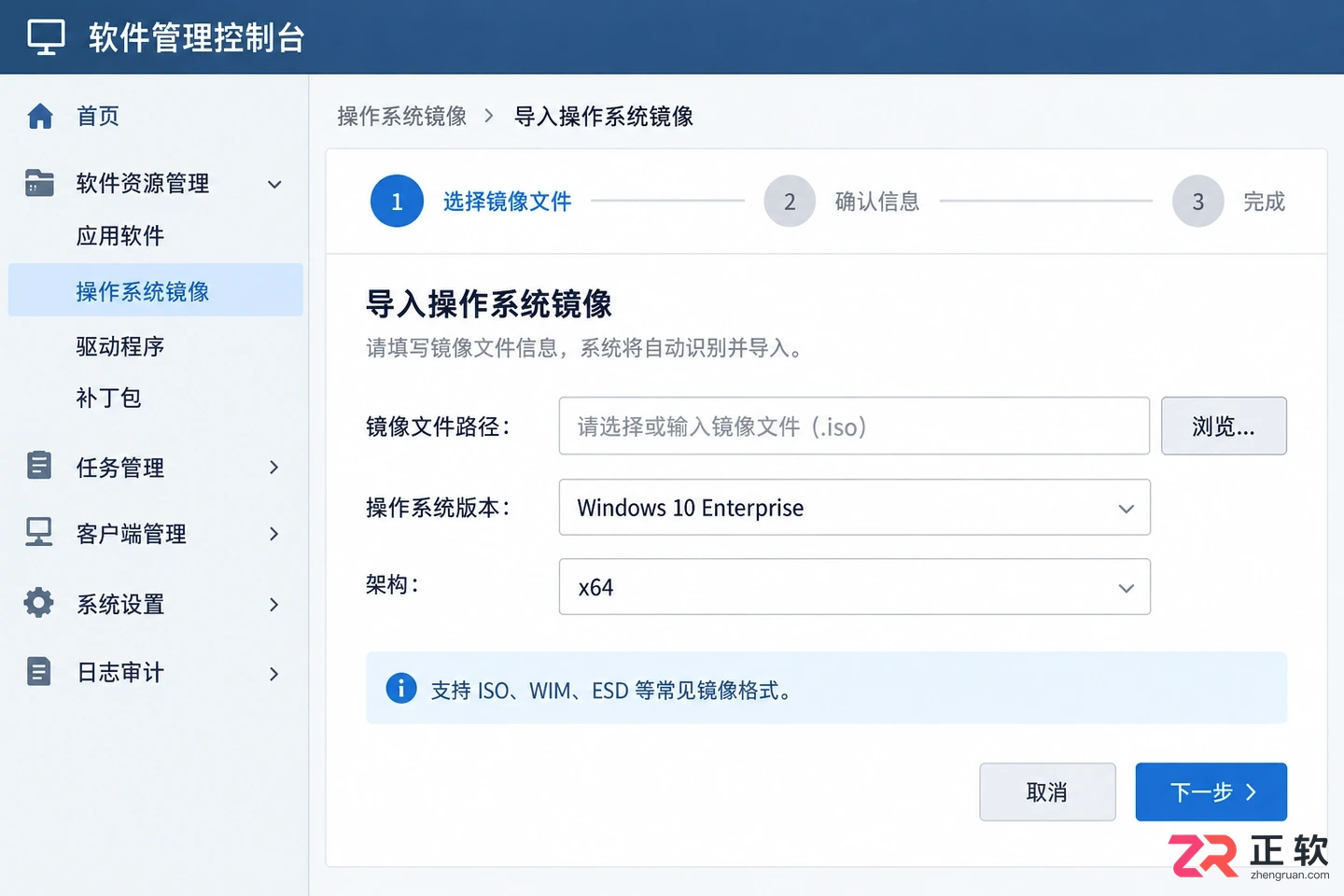Open the 操作系统版本 dropdown
Image resolution: width=1344 pixels, height=896 pixels.
(x=854, y=508)
